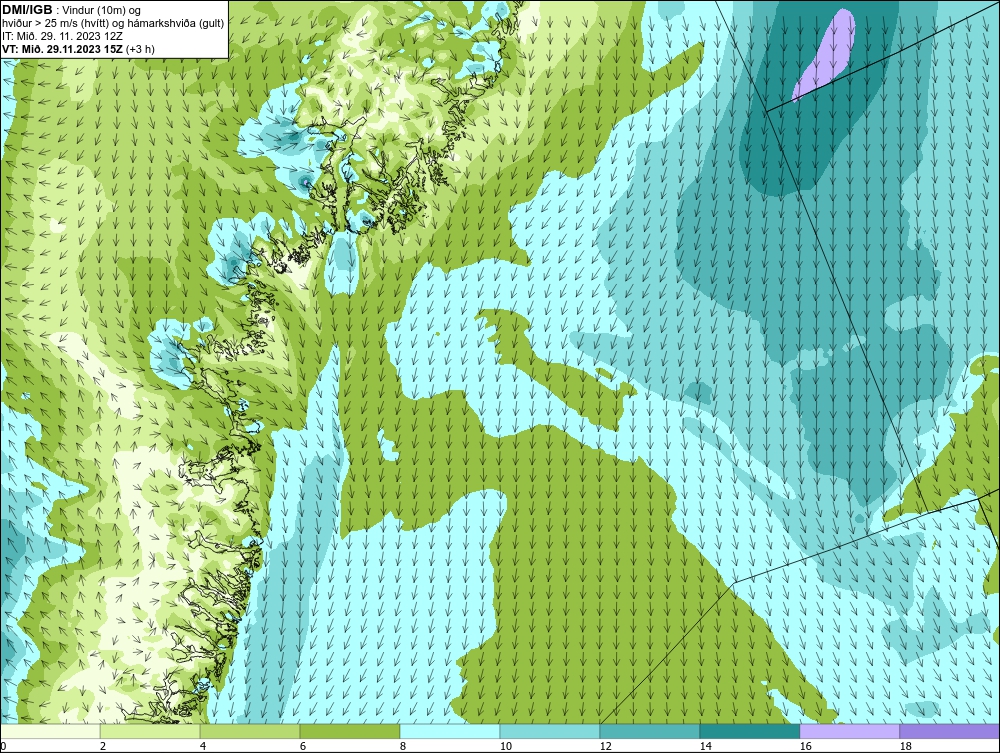Click the 8–10 m/s light cyan swatch
The image size is (1000, 753).
[x=450, y=731]
